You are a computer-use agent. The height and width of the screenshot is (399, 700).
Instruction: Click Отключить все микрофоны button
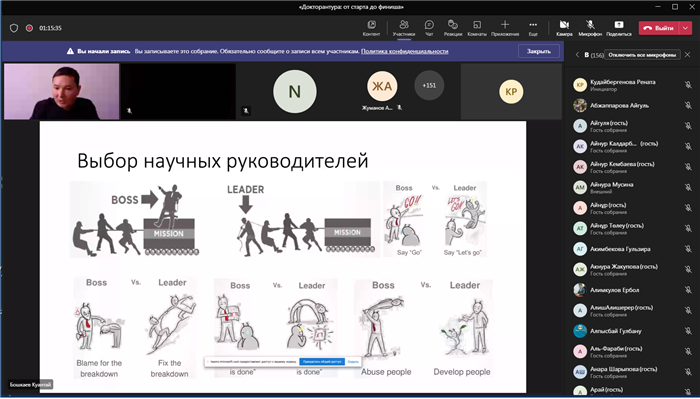642,54
